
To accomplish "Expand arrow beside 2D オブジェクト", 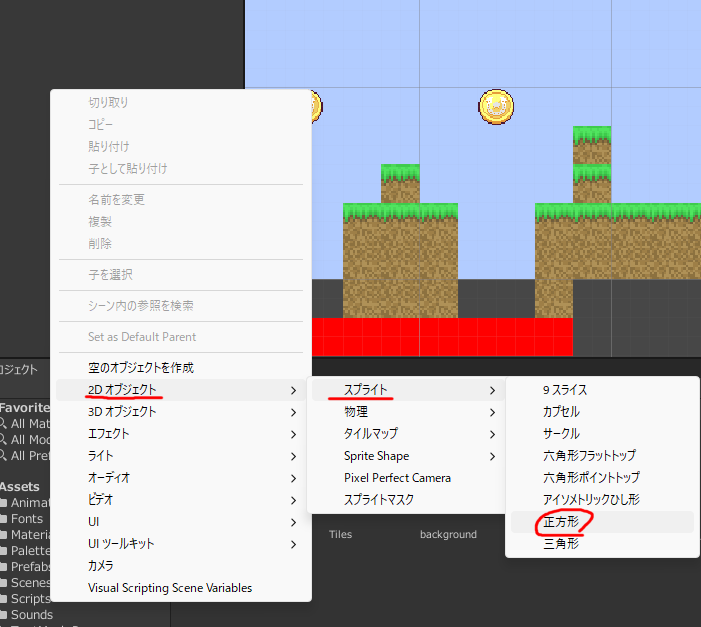I will point(293,390).
